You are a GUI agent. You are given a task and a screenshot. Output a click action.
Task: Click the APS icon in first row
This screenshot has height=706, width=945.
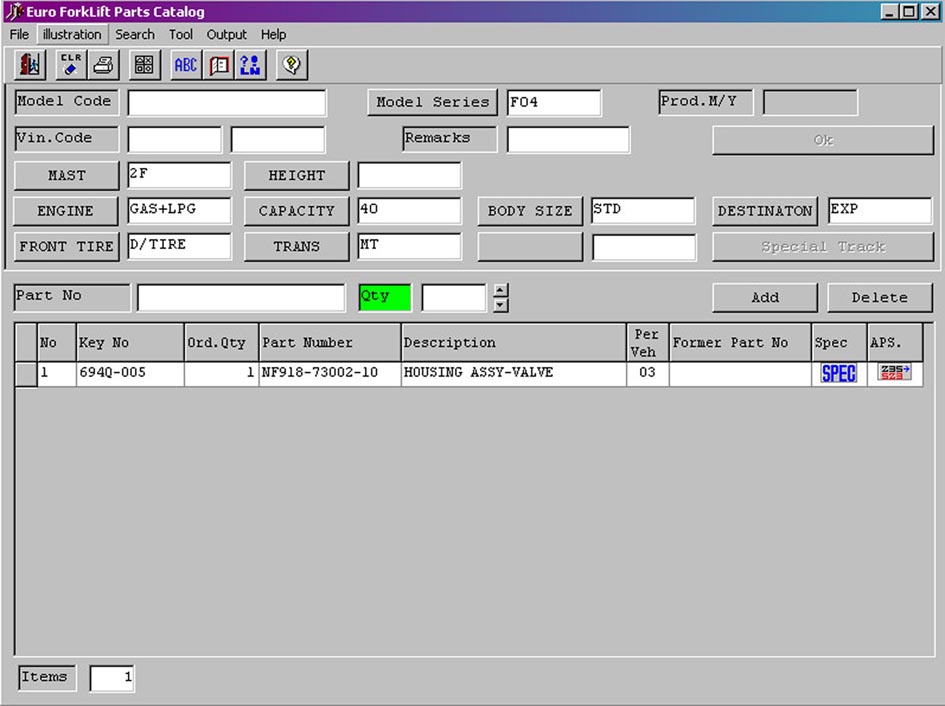[x=894, y=373]
